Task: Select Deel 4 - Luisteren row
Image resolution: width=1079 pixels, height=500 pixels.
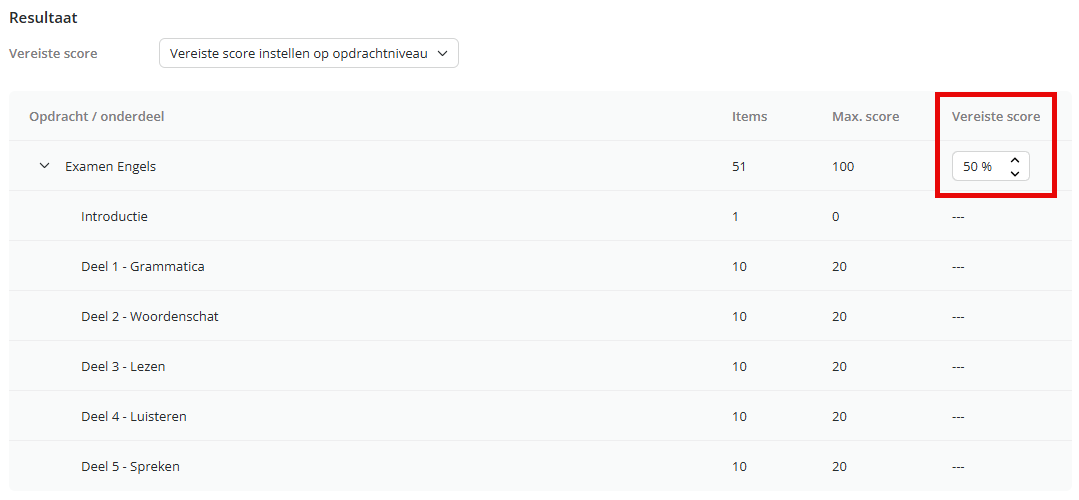Action: (x=540, y=416)
